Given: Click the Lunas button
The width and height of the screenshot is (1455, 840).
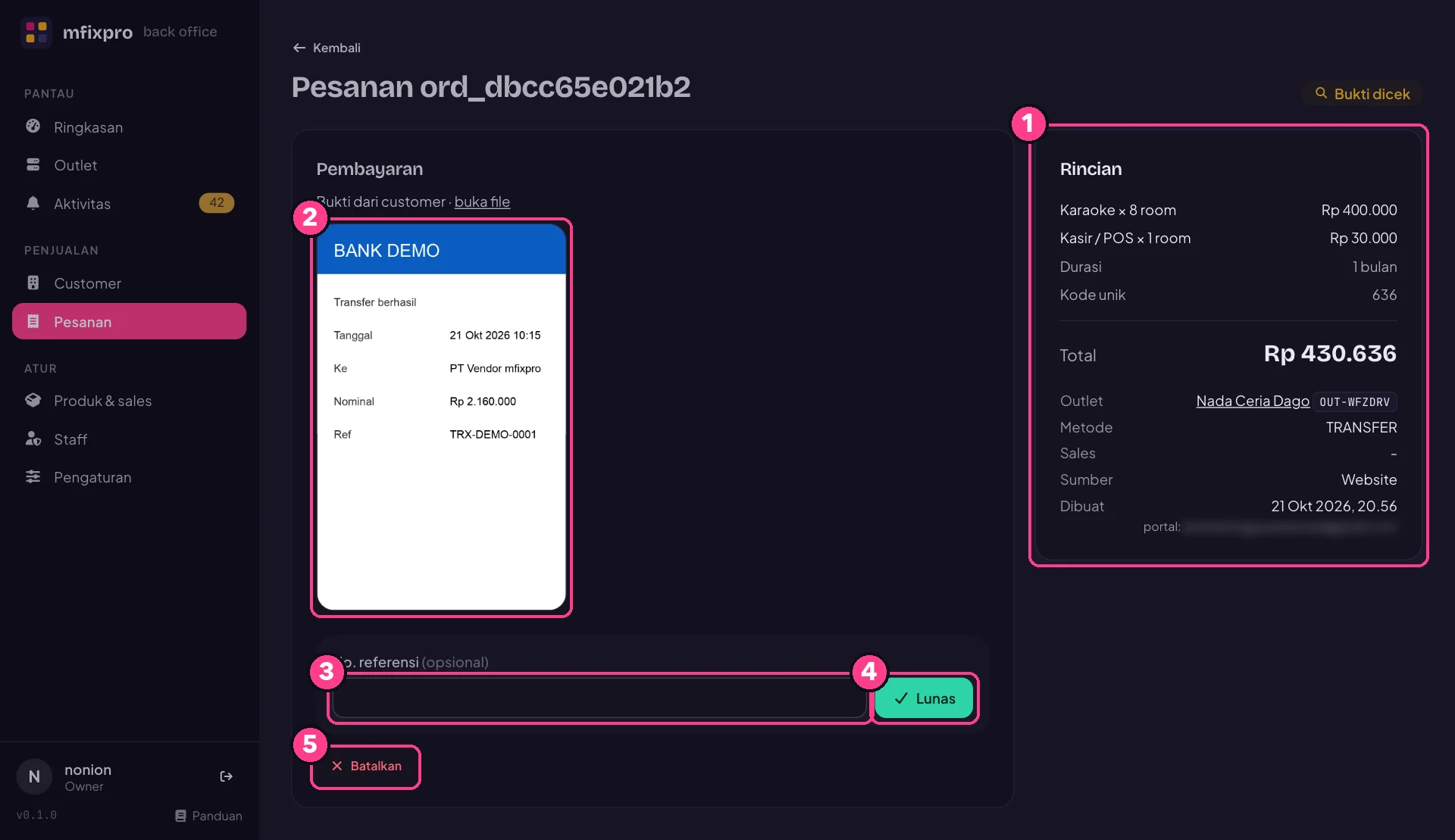Looking at the screenshot, I should point(925,698).
